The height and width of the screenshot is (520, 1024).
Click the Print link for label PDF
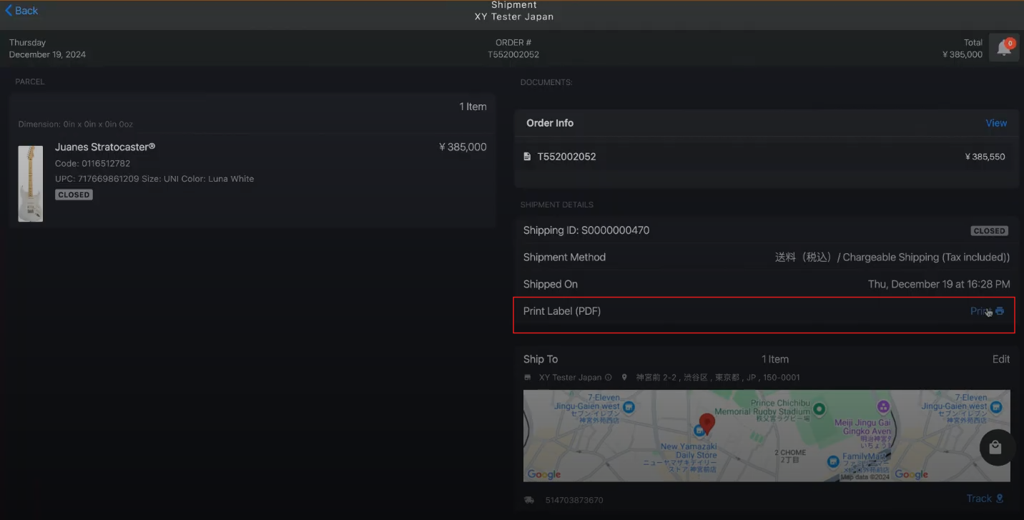980,311
